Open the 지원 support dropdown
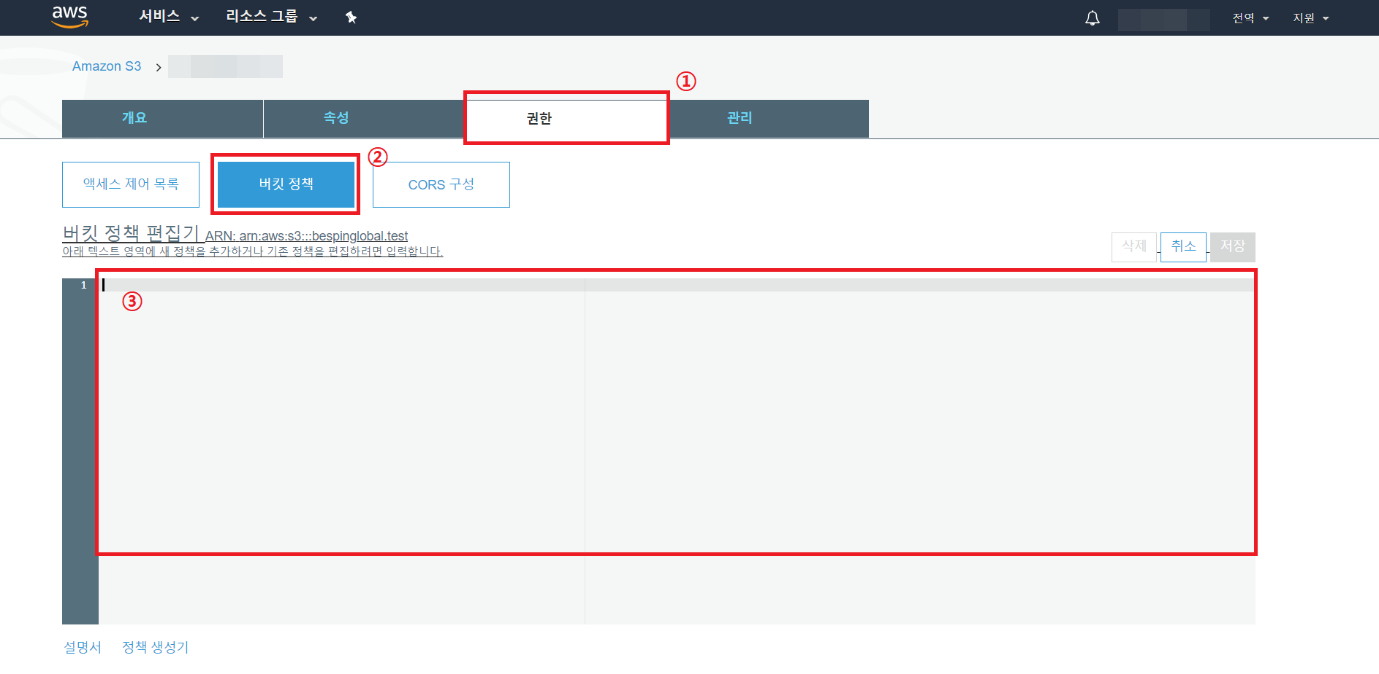 pos(1310,18)
